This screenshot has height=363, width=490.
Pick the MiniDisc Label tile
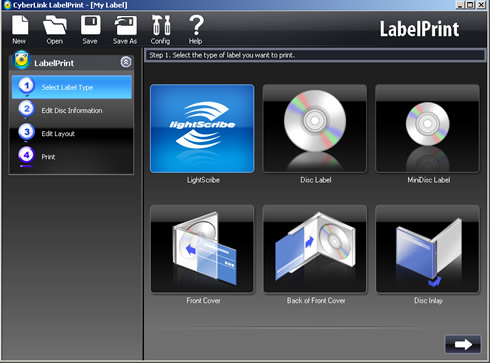(x=427, y=128)
